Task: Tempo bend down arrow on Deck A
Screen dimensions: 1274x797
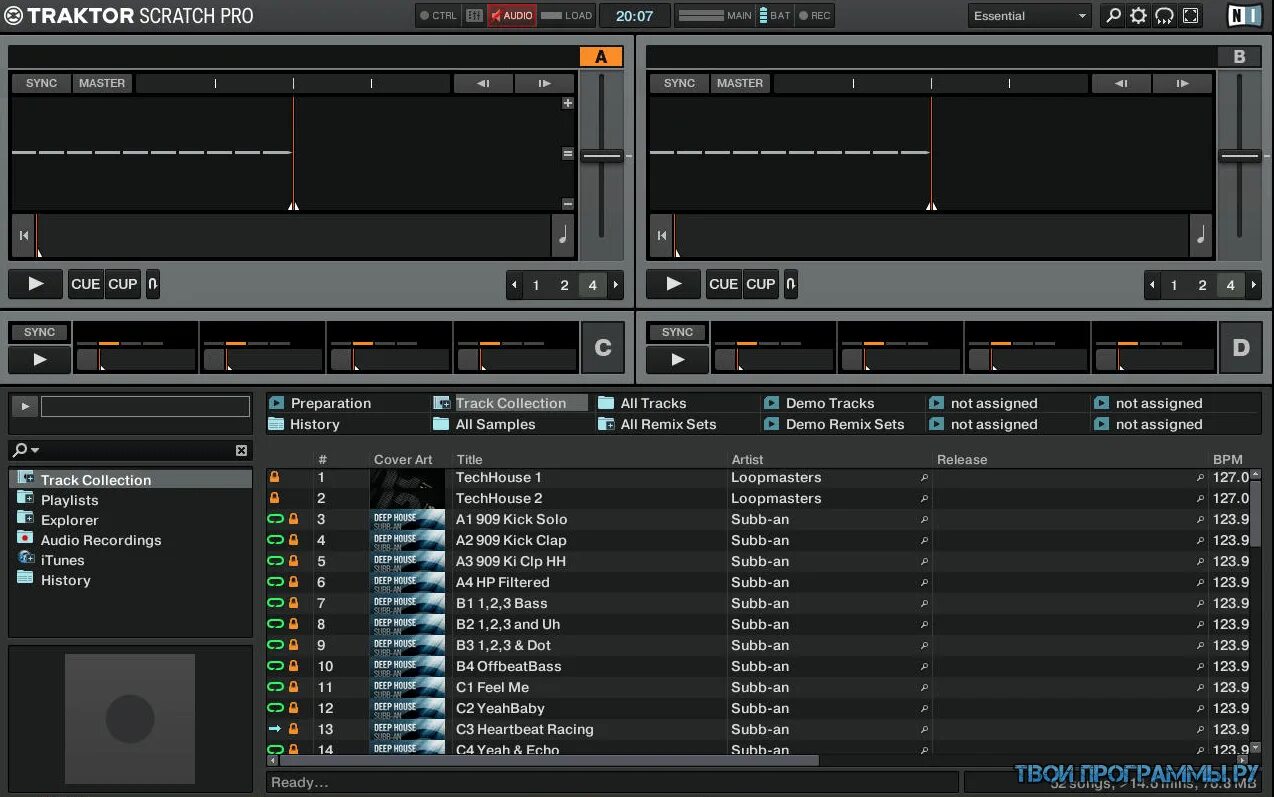Action: click(x=483, y=84)
